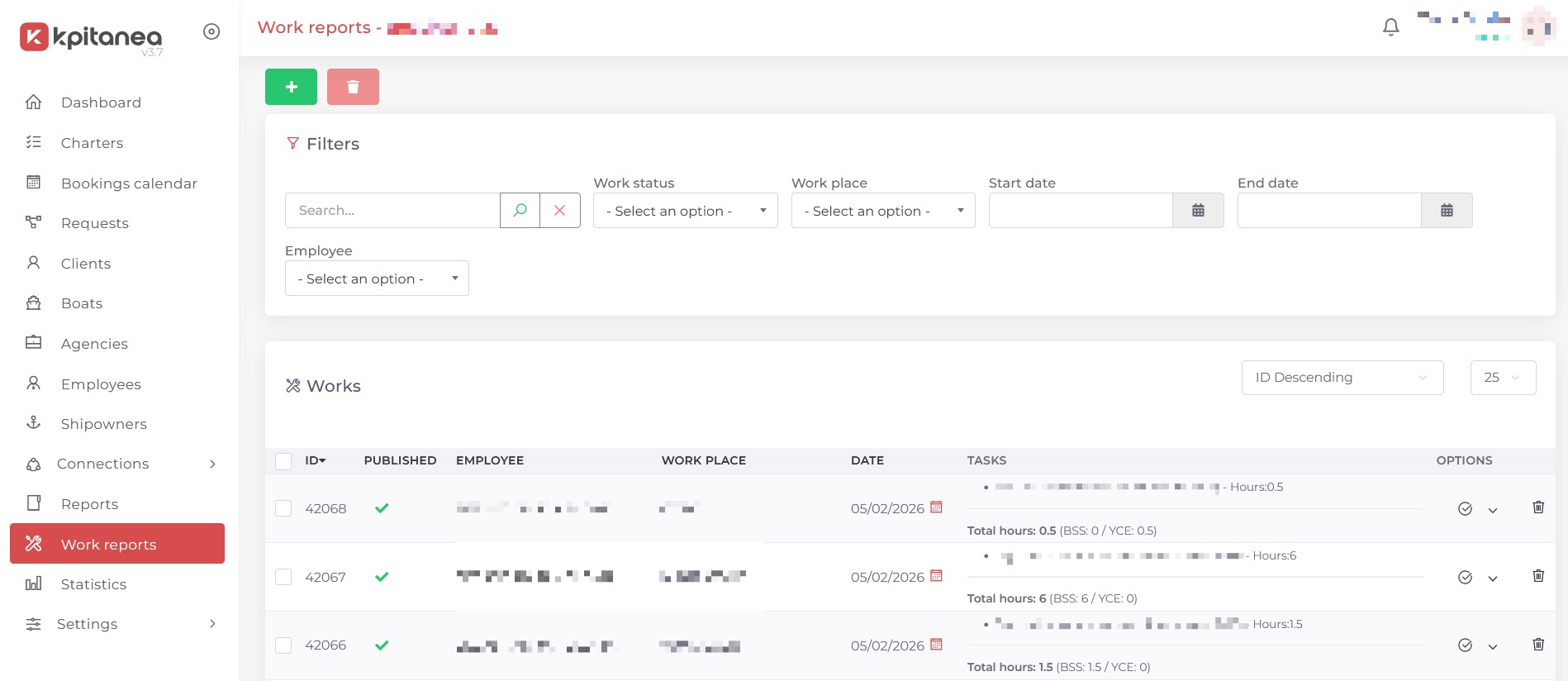Expand options chevron for row 42066
Viewport: 1568px width, 681px height.
click(x=1493, y=647)
